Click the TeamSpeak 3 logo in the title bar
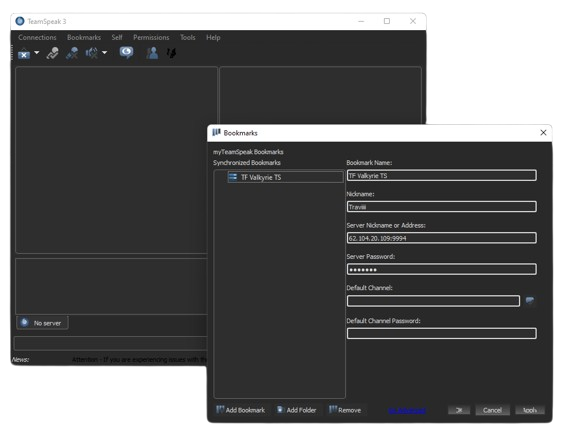This screenshot has width=564, height=442. (x=20, y=21)
